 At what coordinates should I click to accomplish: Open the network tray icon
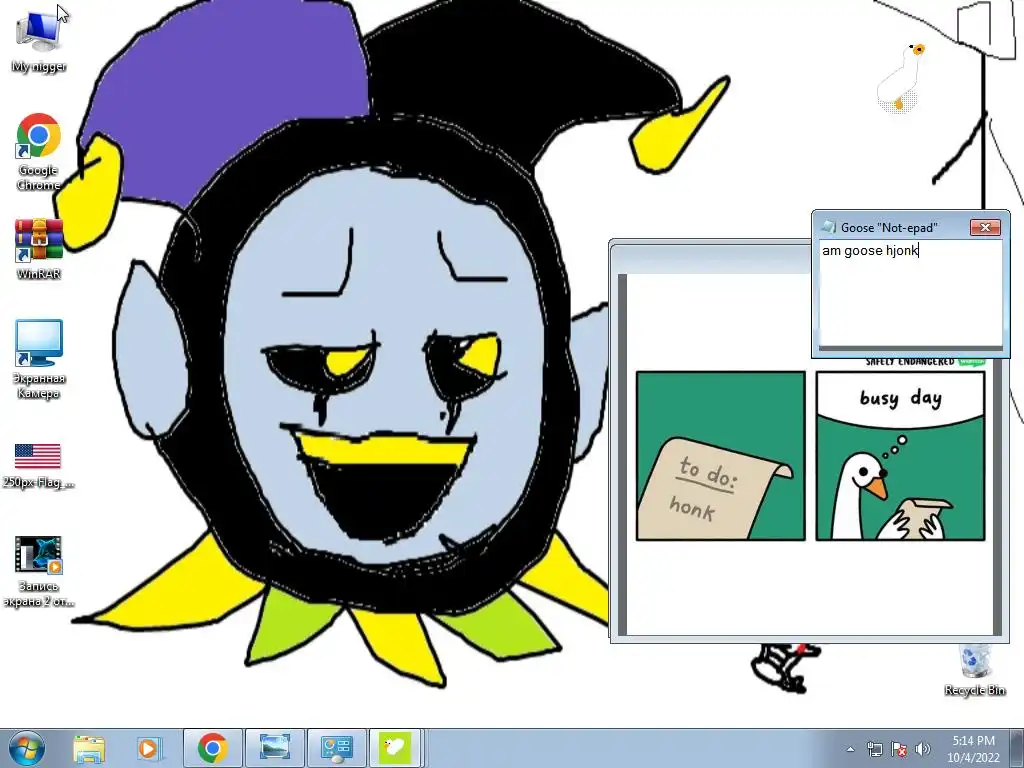(875, 749)
